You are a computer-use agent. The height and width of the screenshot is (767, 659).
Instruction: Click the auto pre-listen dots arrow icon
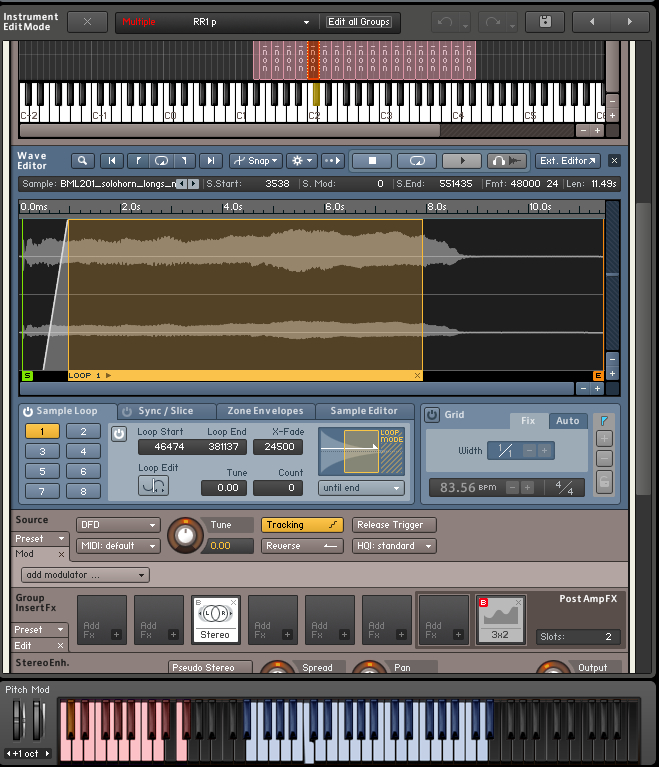click(332, 160)
